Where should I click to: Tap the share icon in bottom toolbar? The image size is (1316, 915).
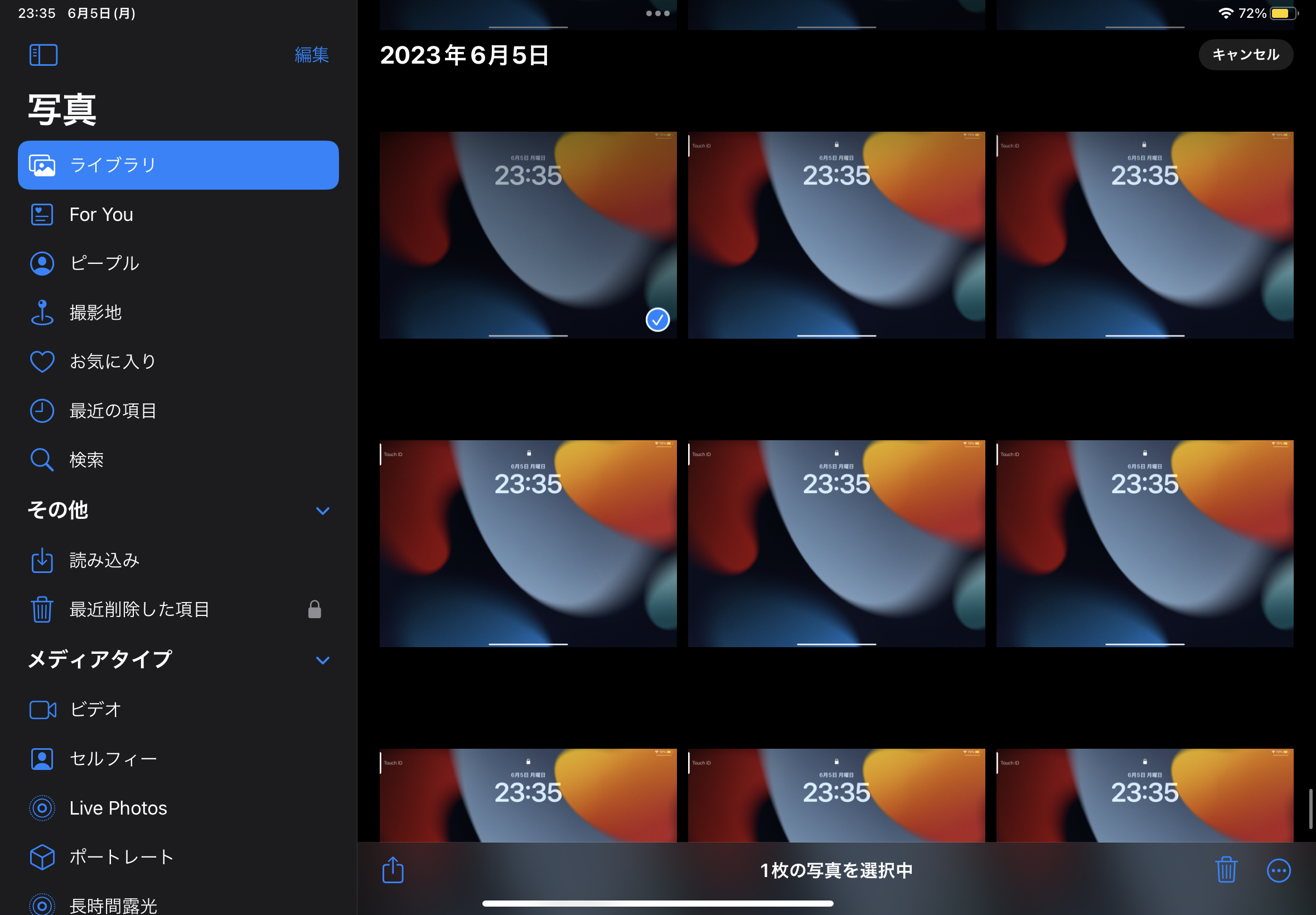[393, 870]
